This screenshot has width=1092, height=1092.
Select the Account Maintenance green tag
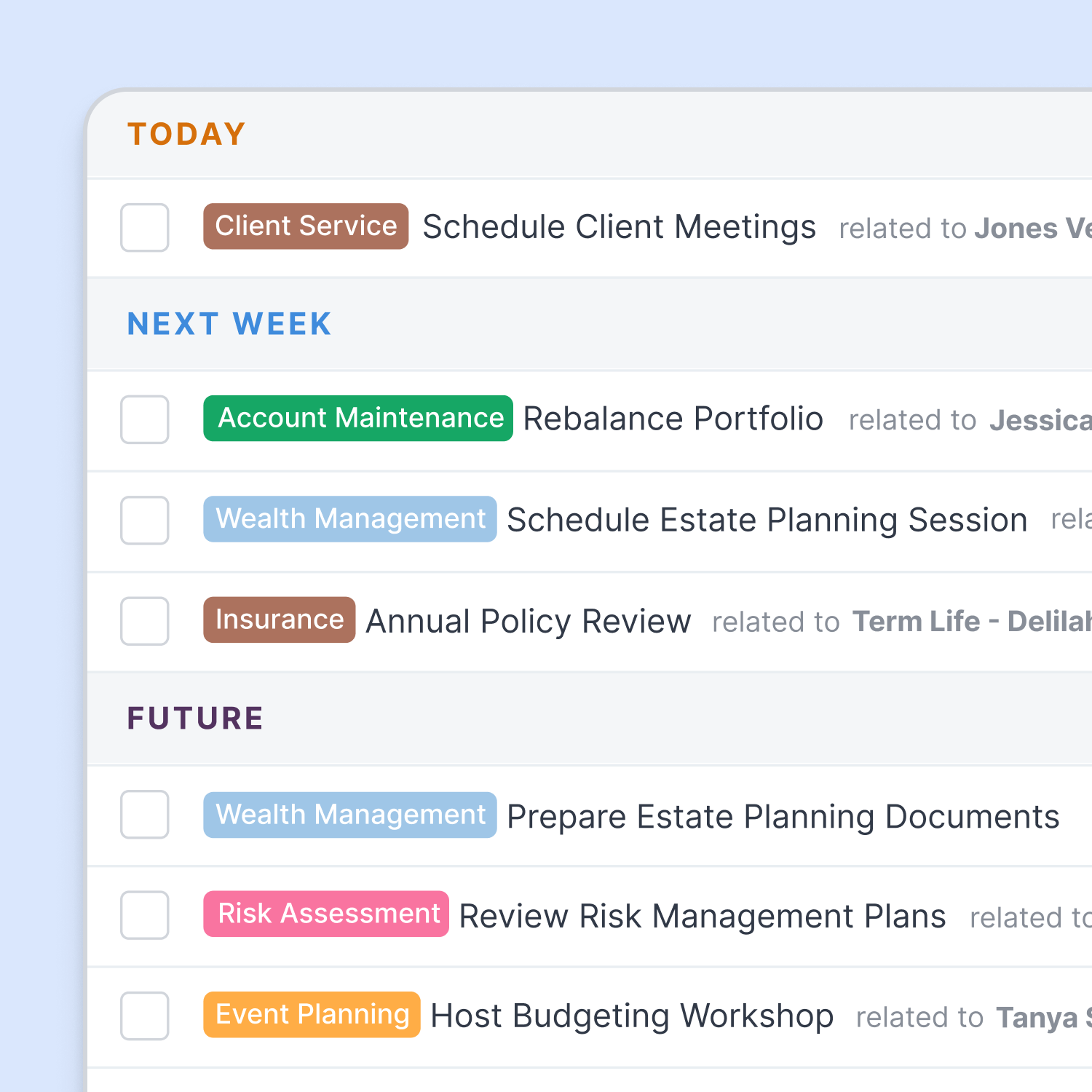358,418
